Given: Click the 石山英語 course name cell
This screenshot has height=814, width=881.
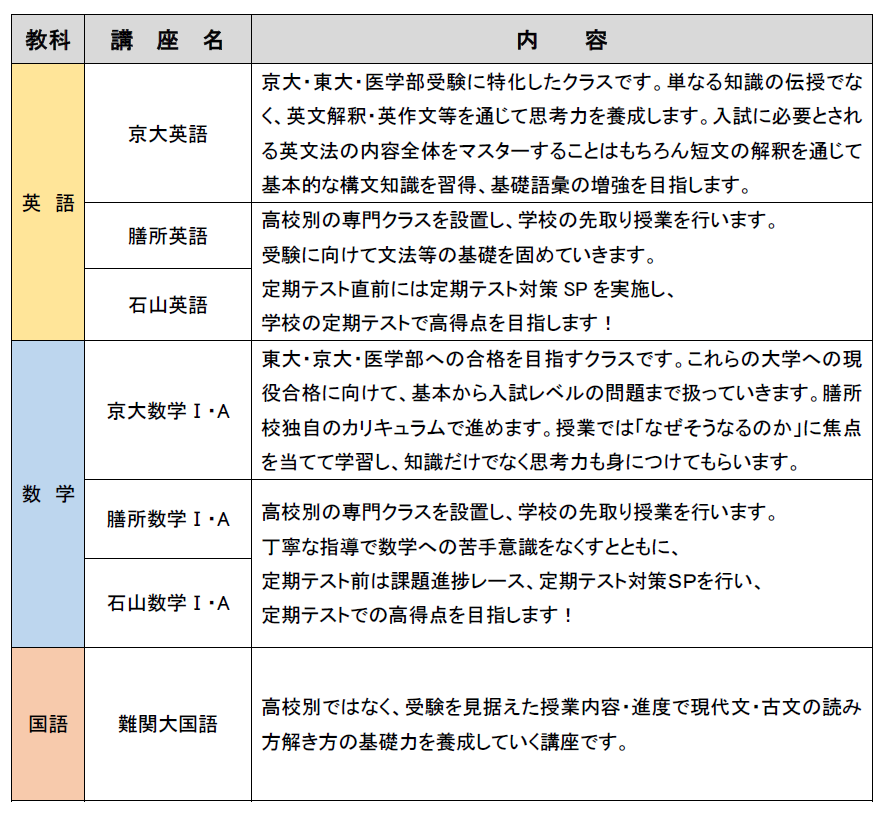Looking at the screenshot, I should click(168, 304).
